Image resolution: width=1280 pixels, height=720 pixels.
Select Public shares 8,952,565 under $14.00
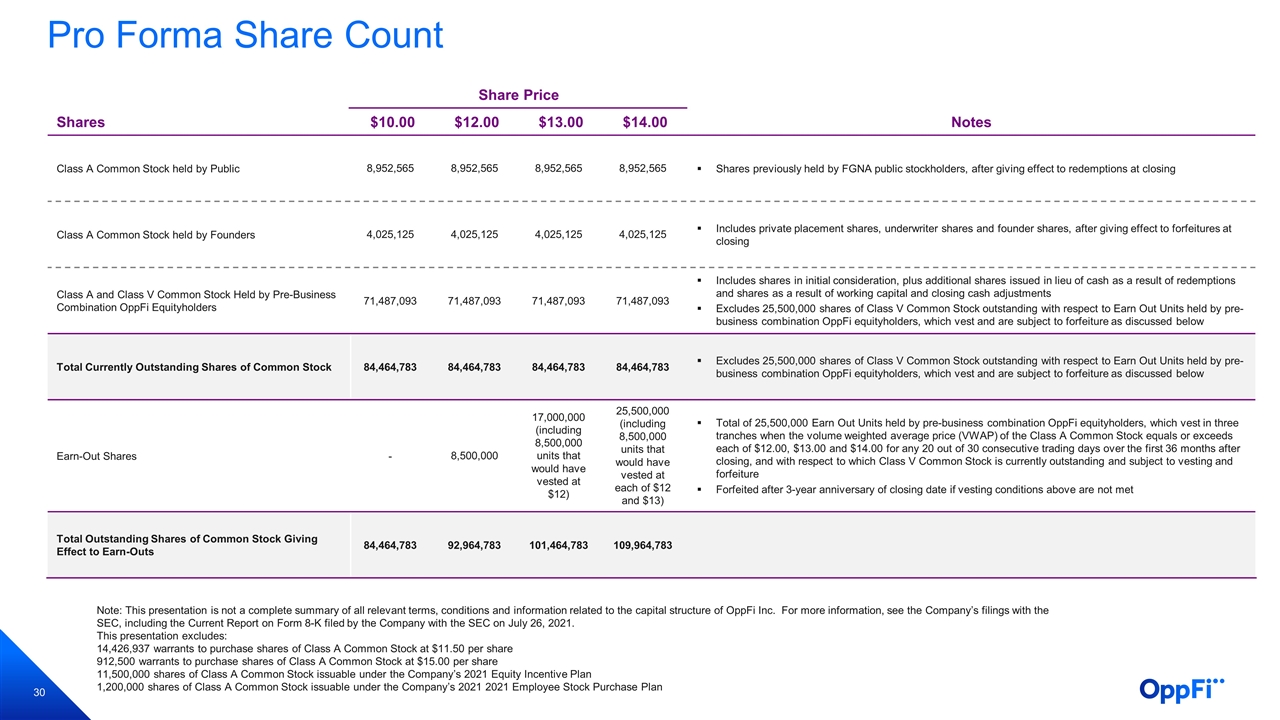pos(644,168)
